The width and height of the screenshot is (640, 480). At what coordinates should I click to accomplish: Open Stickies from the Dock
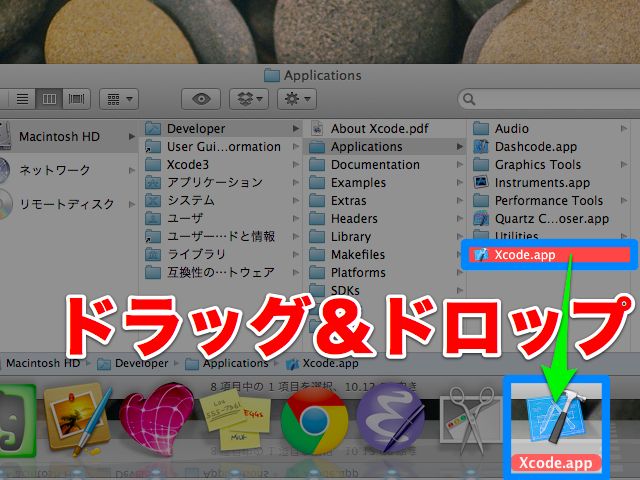point(235,420)
